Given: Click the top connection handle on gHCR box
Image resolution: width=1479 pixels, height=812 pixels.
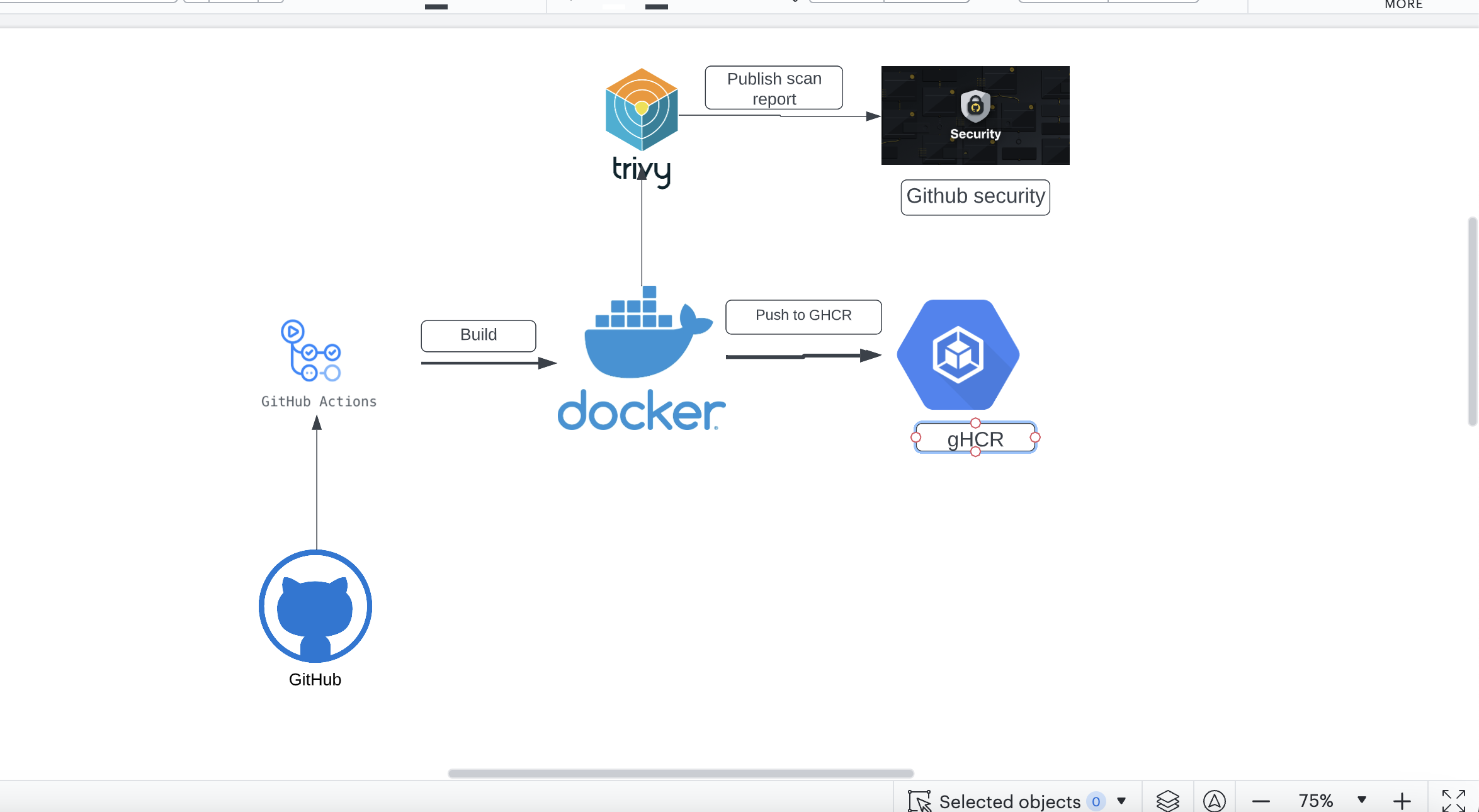Looking at the screenshot, I should [975, 423].
